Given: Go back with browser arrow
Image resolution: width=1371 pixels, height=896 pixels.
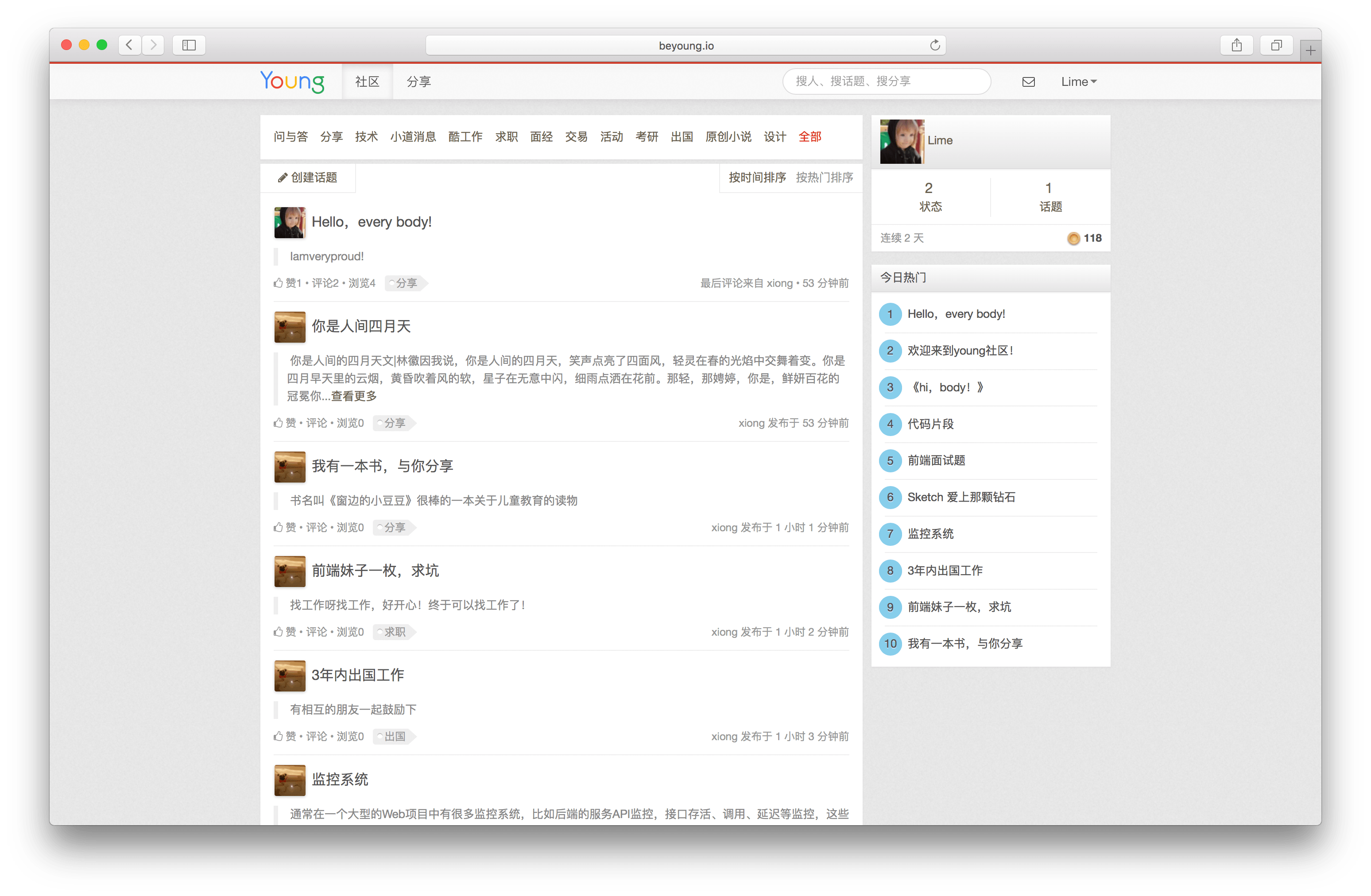Looking at the screenshot, I should [130, 46].
